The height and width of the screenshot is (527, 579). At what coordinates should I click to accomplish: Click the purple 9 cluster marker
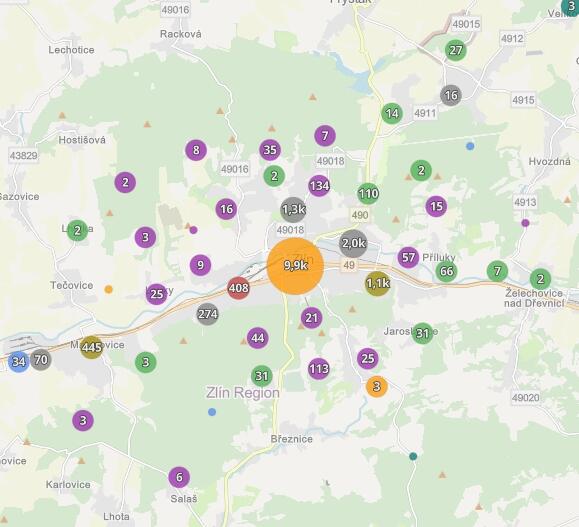[201, 265]
